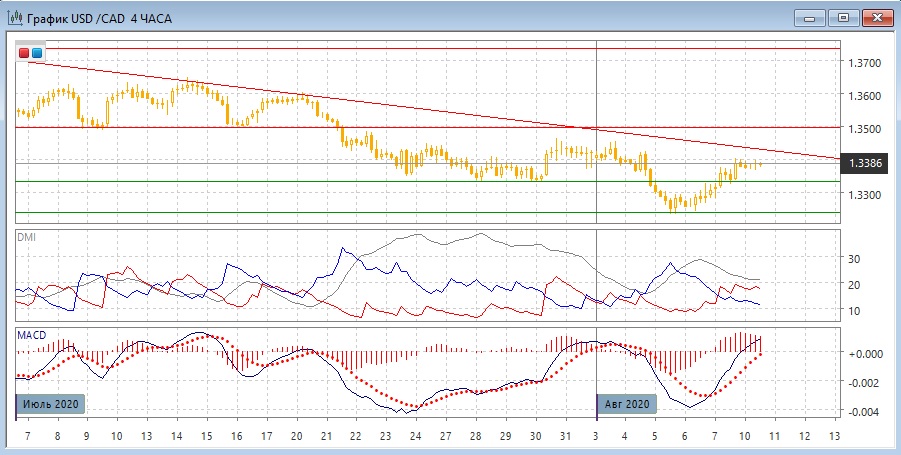Click the 1.3500 price axis label
The height and width of the screenshot is (455, 901).
(x=865, y=129)
